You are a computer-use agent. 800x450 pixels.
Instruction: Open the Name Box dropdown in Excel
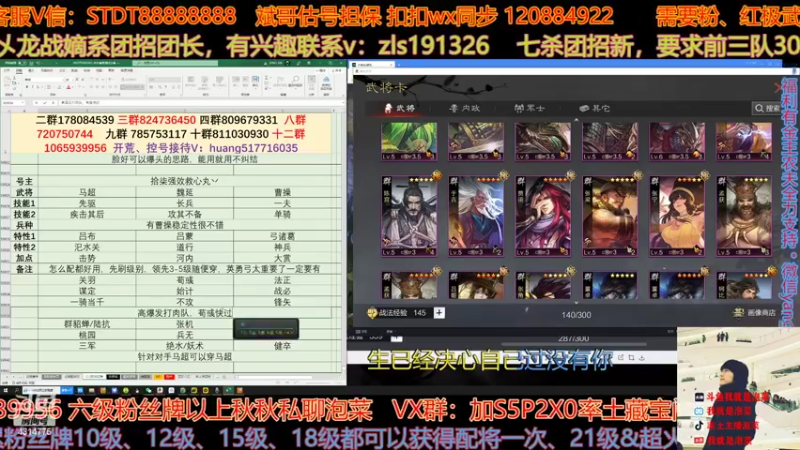point(22,103)
